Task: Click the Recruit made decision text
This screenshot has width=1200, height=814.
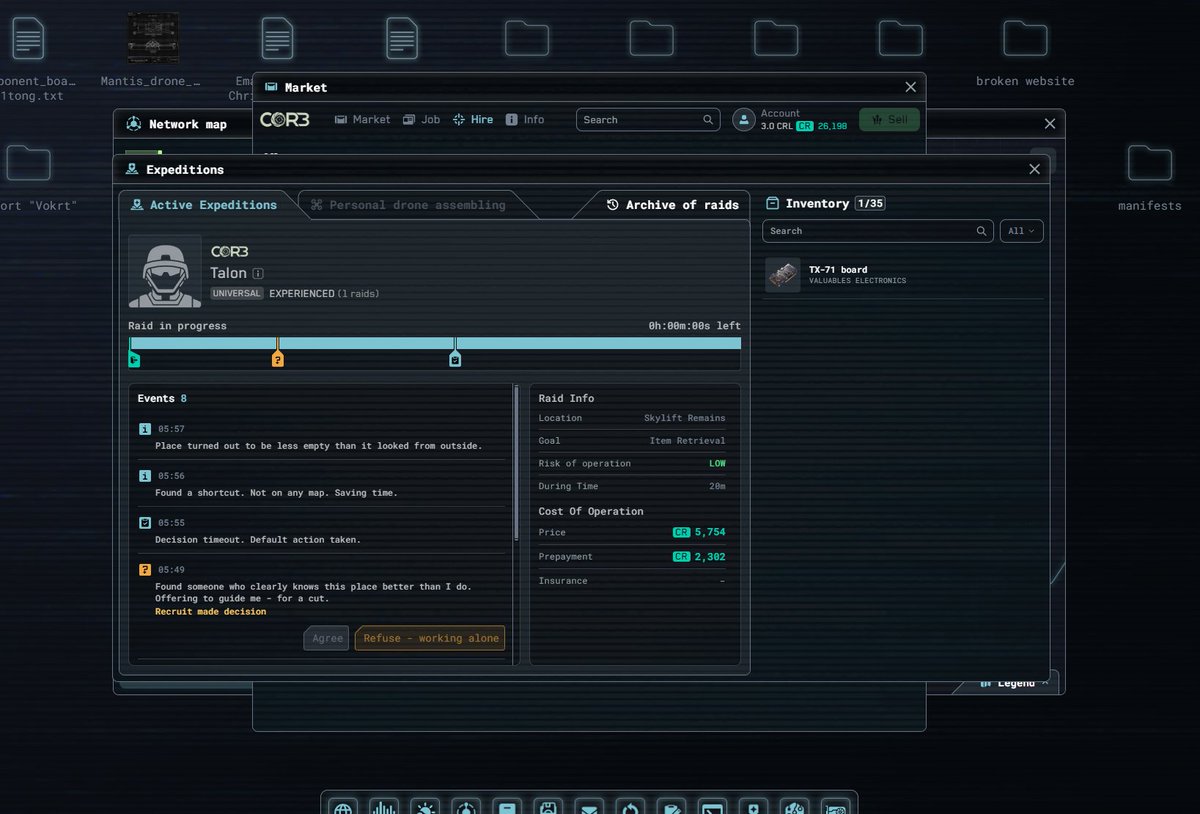Action: click(x=210, y=611)
